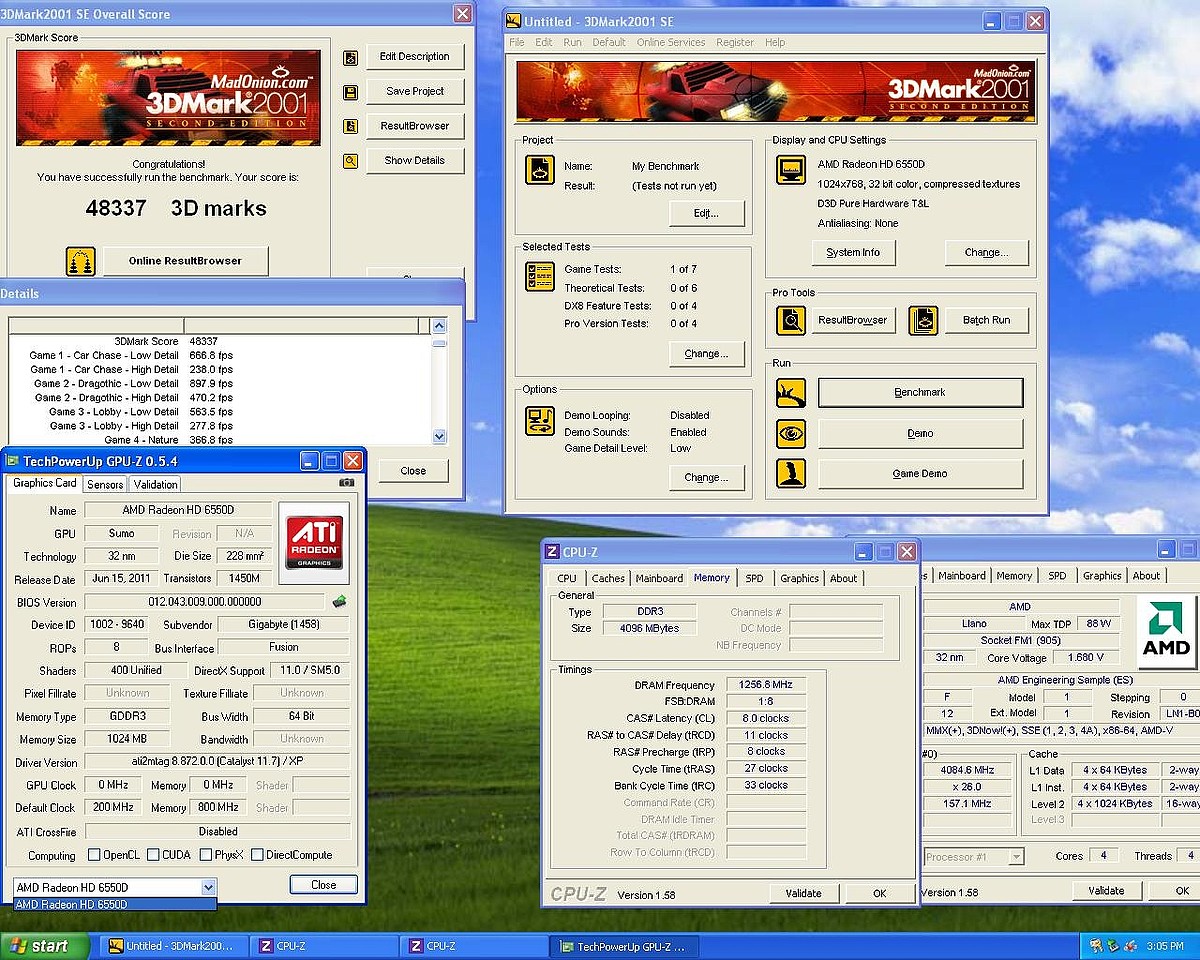This screenshot has width=1200, height=960.
Task: Switch to the Sensors tab in GPU-Z
Action: coord(105,485)
